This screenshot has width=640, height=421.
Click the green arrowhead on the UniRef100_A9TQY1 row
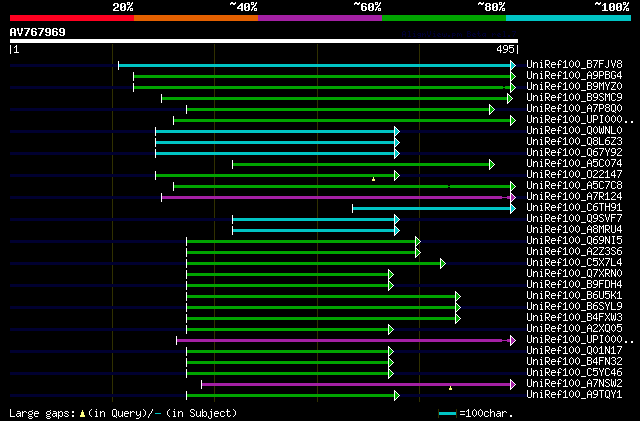click(397, 396)
